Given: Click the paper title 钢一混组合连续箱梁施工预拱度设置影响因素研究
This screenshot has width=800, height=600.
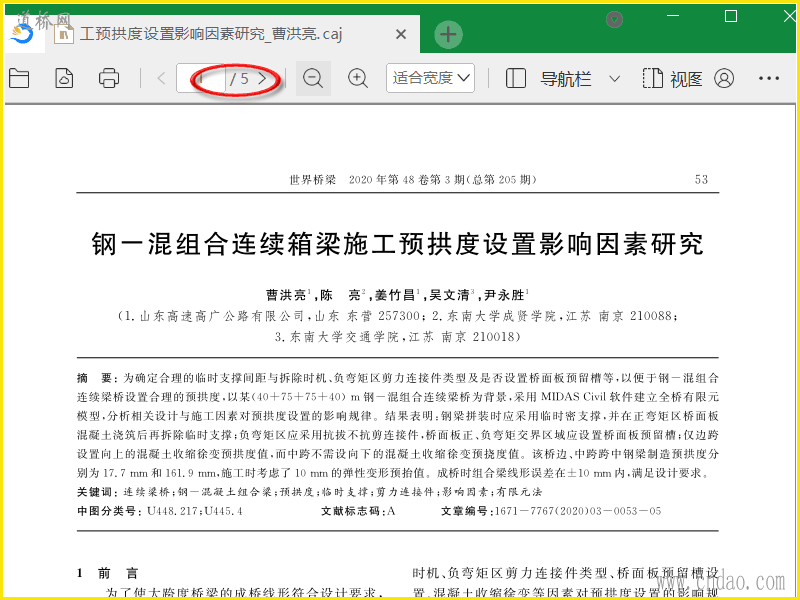Looking at the screenshot, I should pos(397,244).
